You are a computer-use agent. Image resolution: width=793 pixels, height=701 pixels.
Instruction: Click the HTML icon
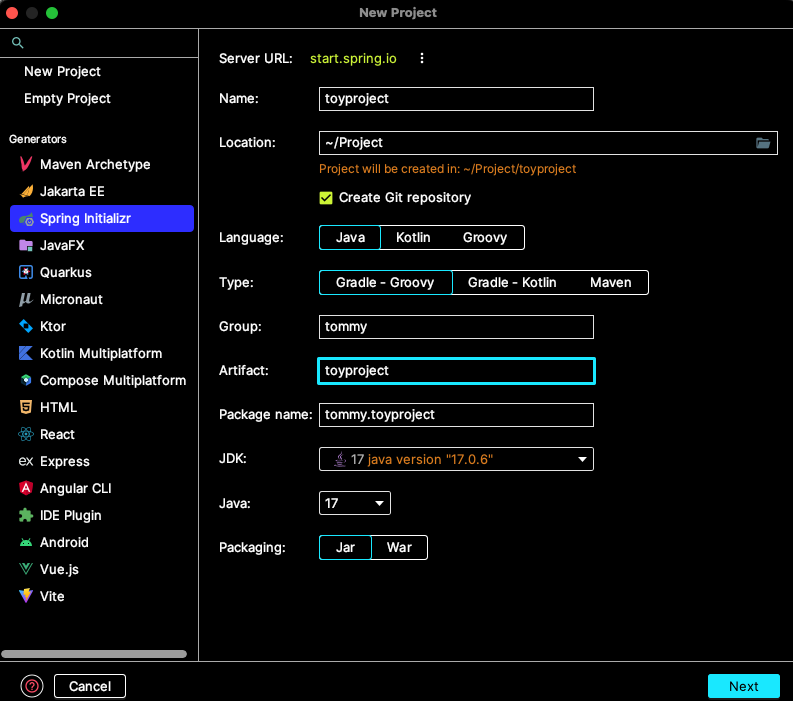click(x=26, y=407)
